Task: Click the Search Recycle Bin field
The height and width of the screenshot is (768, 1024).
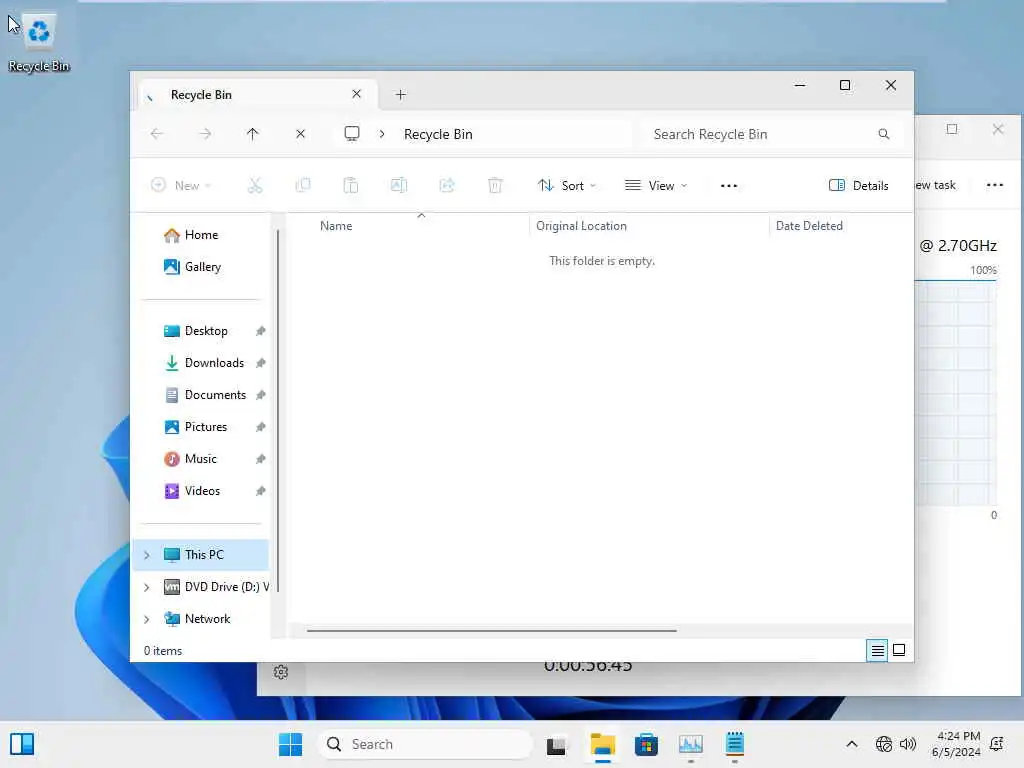Action: pos(771,134)
